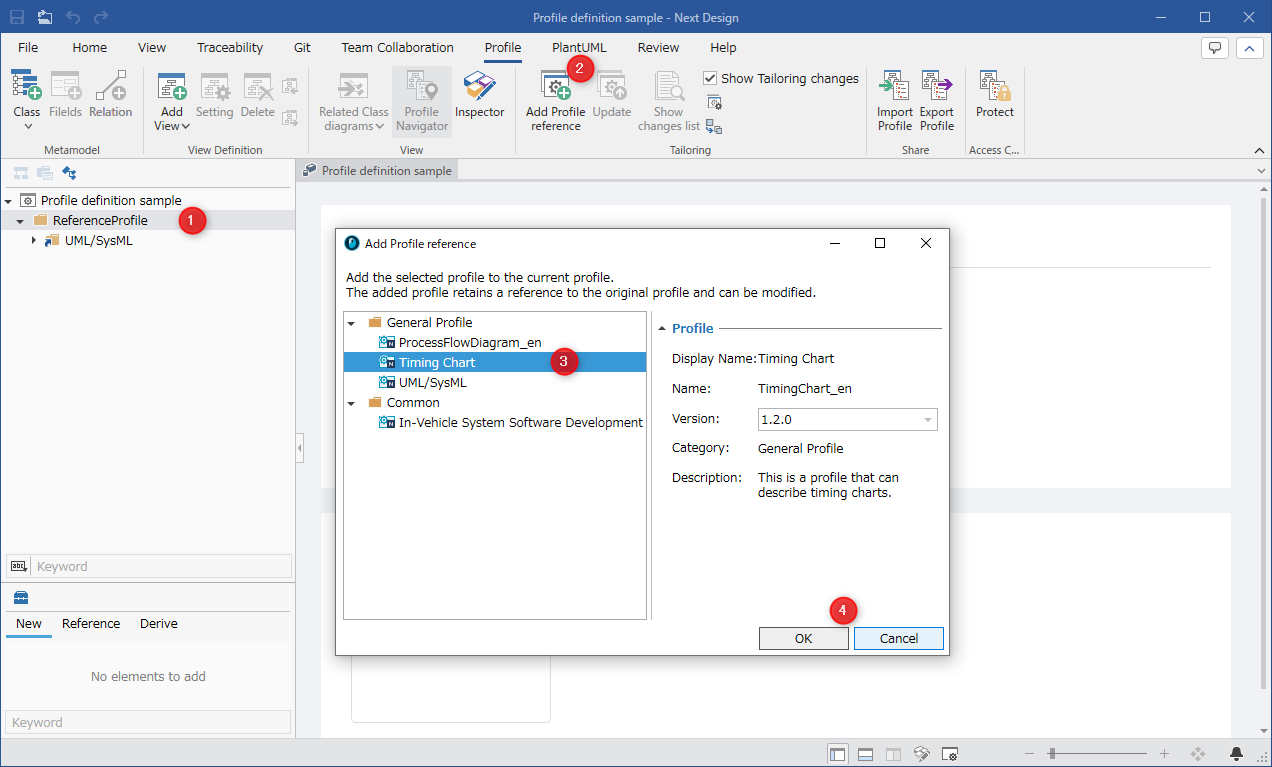Close the Add Profile reference dialog

click(926, 243)
